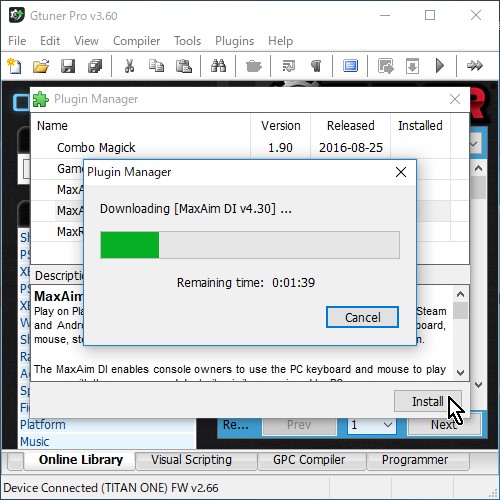This screenshot has height=500, width=500.
Task: Save with the floppy disk icon
Action: tap(68, 66)
